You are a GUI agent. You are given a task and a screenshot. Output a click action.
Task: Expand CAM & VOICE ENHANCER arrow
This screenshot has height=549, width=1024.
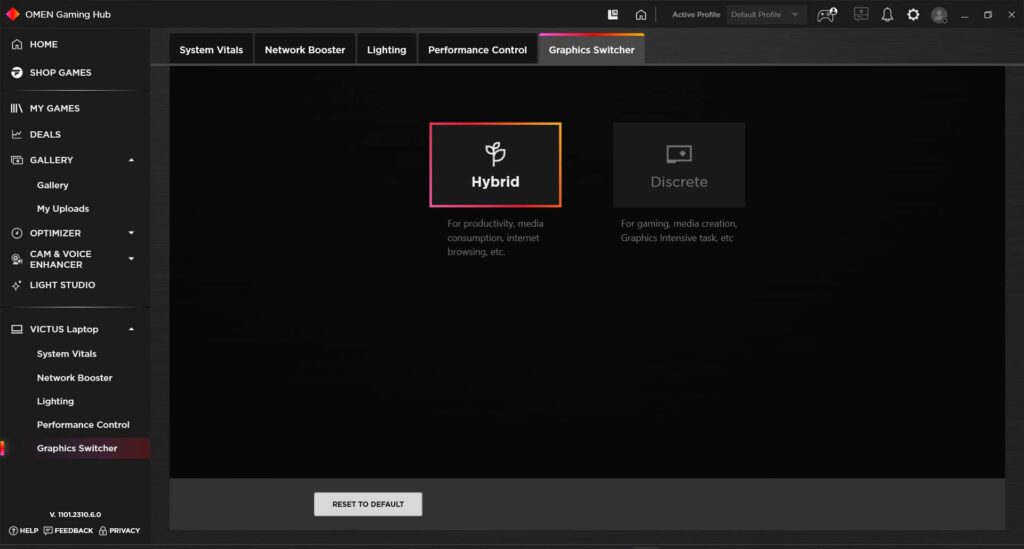pos(131,259)
